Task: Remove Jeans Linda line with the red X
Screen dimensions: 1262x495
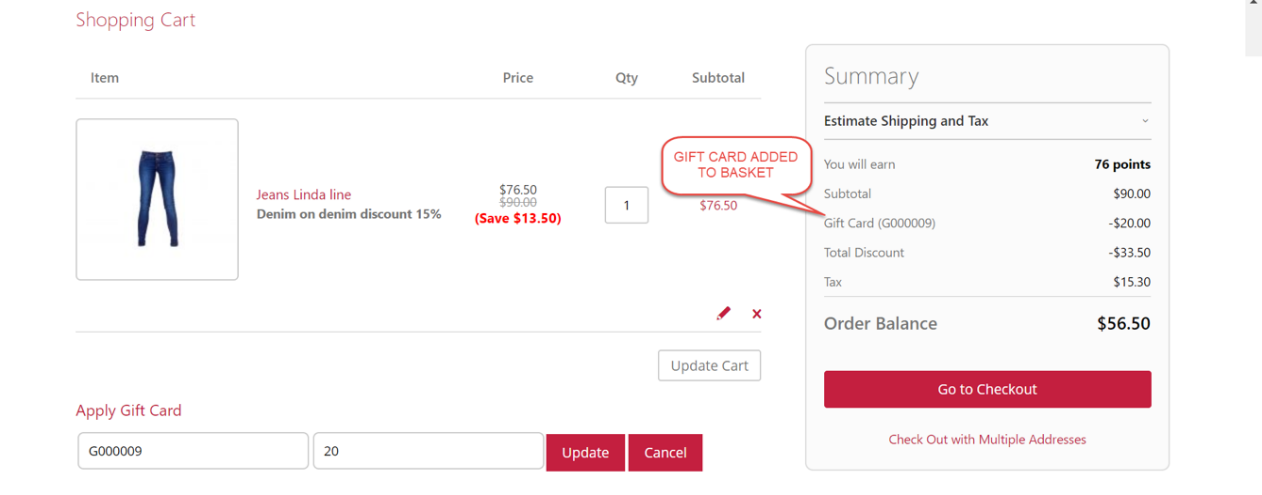Action: (x=756, y=314)
